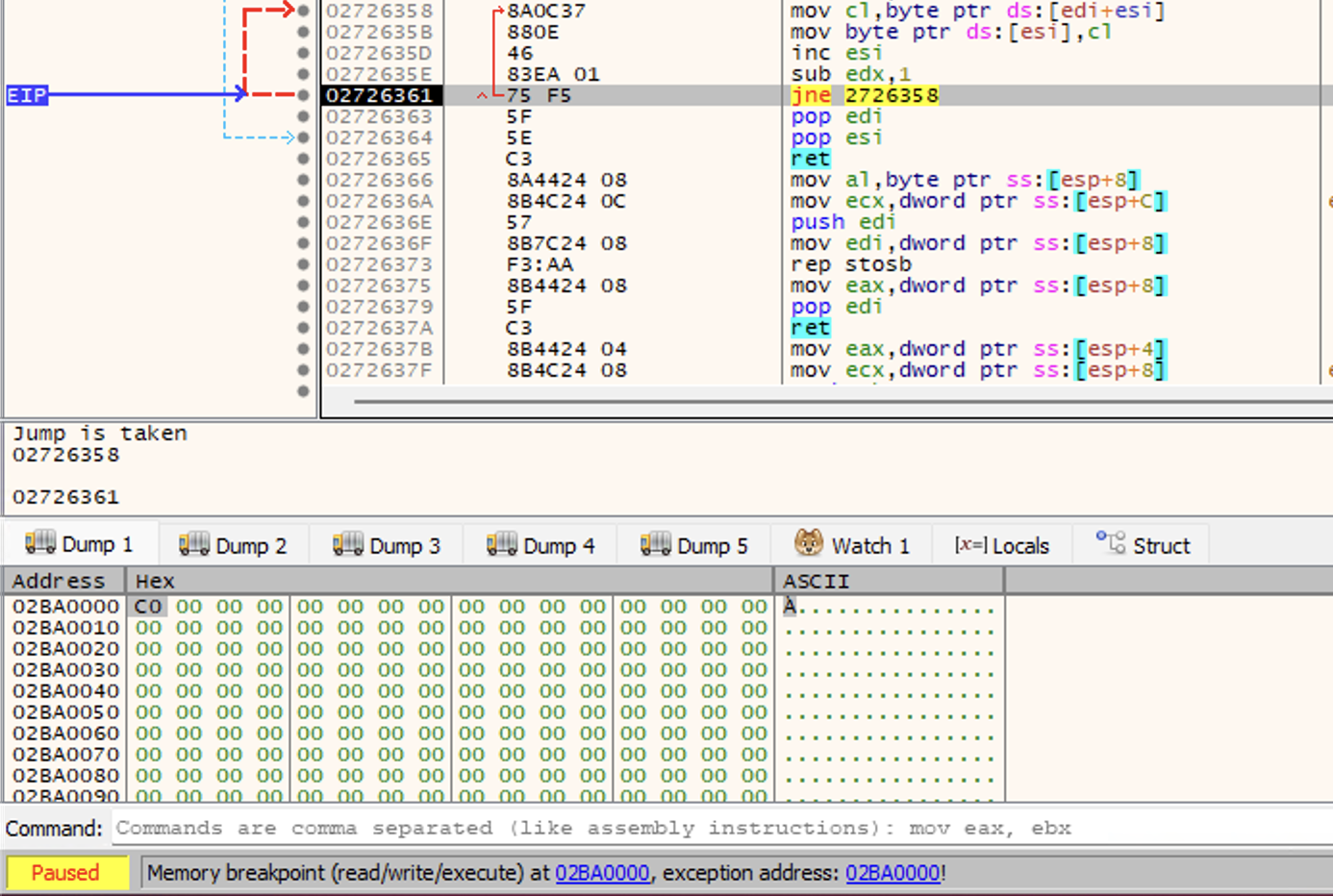Select dump row address 02BA0080
This screenshot has height=896, width=1333.
click(x=65, y=776)
